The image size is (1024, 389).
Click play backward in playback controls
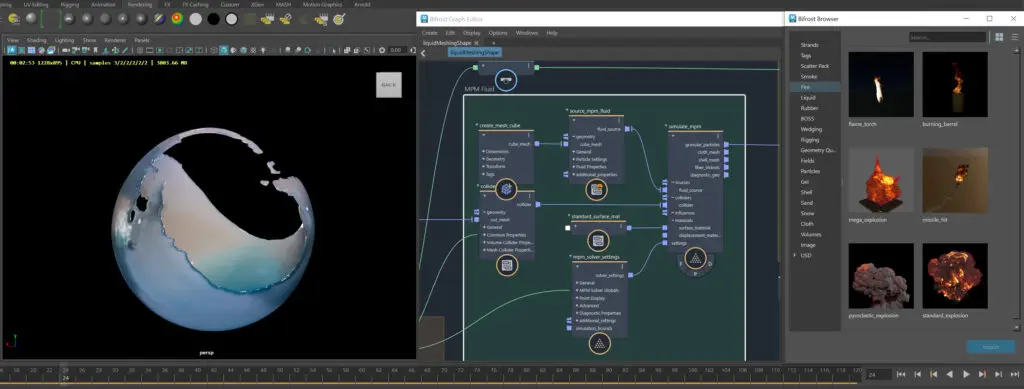pyautogui.click(x=950, y=375)
